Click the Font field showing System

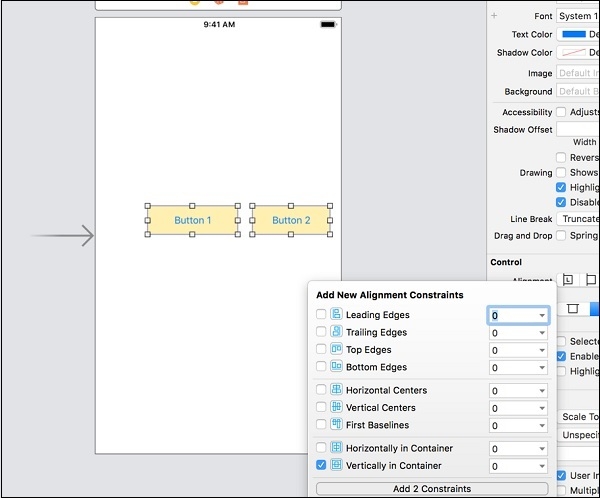coord(578,16)
